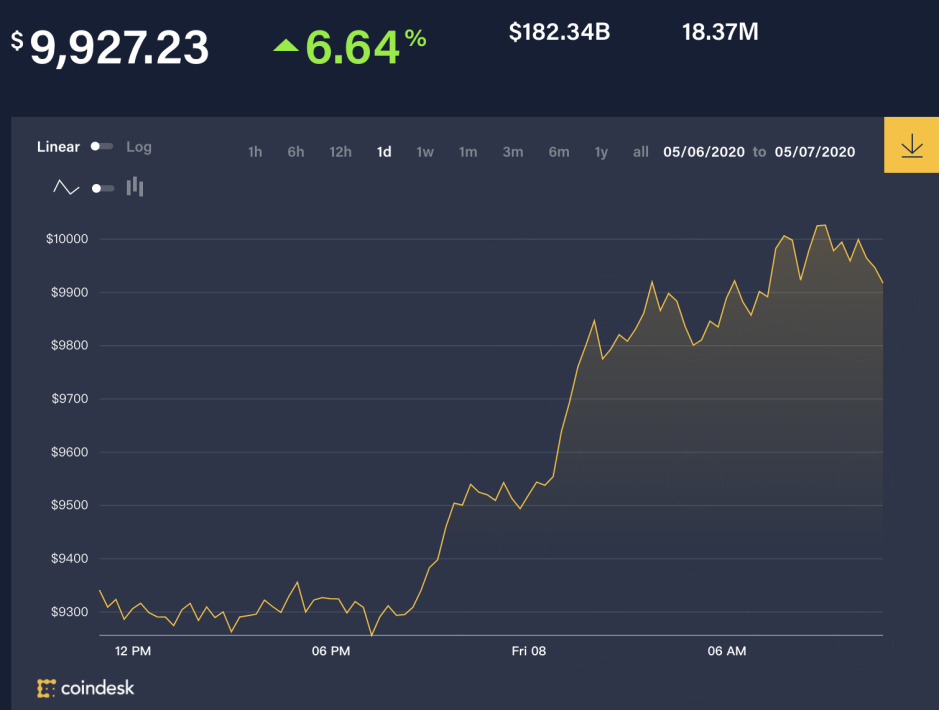Show the 1m time range

click(x=468, y=152)
